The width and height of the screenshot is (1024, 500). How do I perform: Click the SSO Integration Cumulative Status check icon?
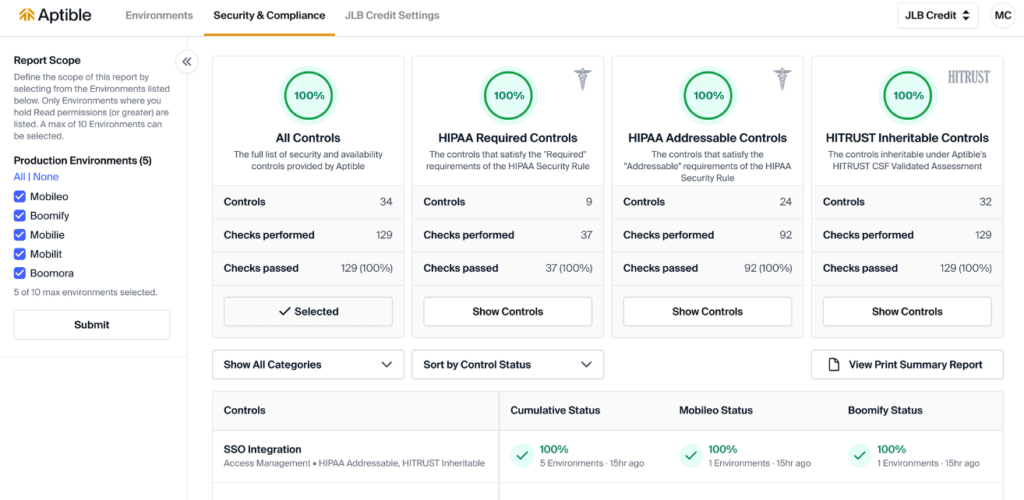[522, 456]
